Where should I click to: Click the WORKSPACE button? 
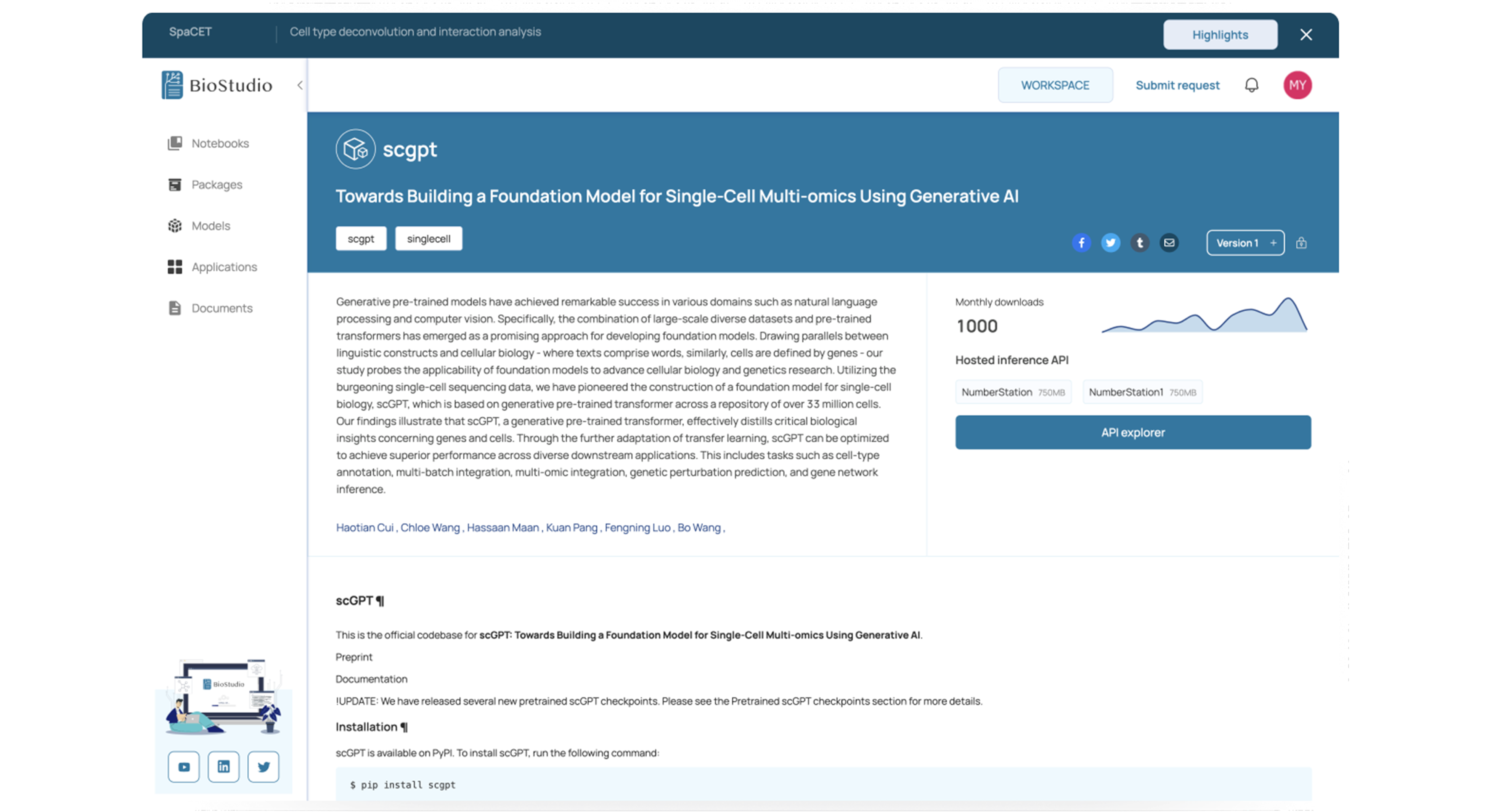(x=1055, y=85)
